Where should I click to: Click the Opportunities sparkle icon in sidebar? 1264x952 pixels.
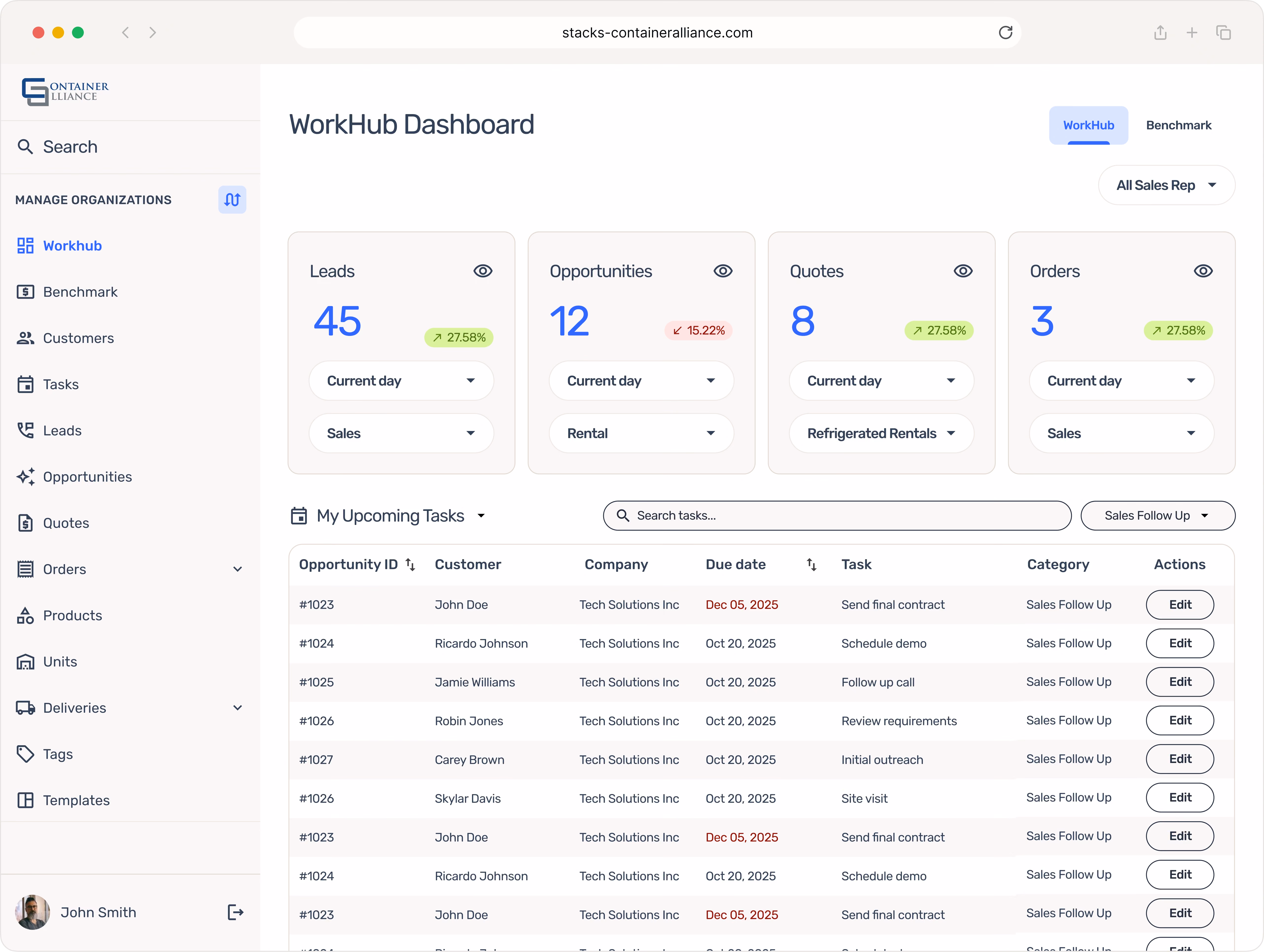pos(25,477)
